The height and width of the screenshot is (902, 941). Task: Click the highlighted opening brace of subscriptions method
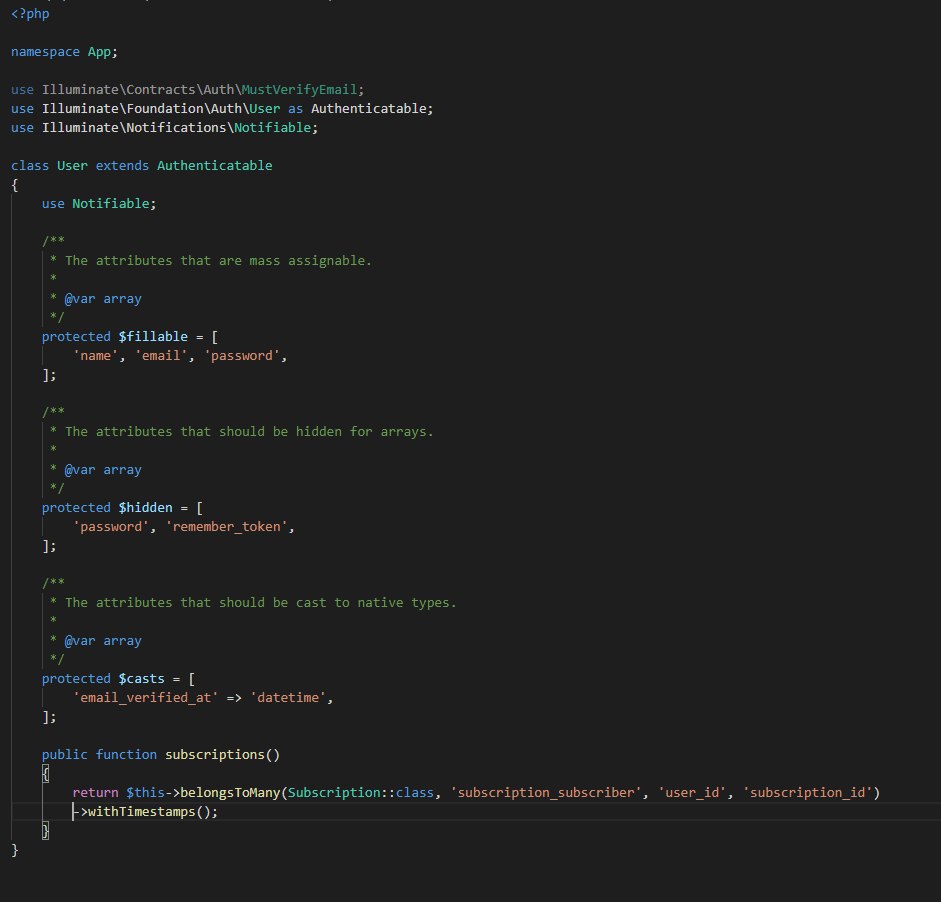click(46, 774)
